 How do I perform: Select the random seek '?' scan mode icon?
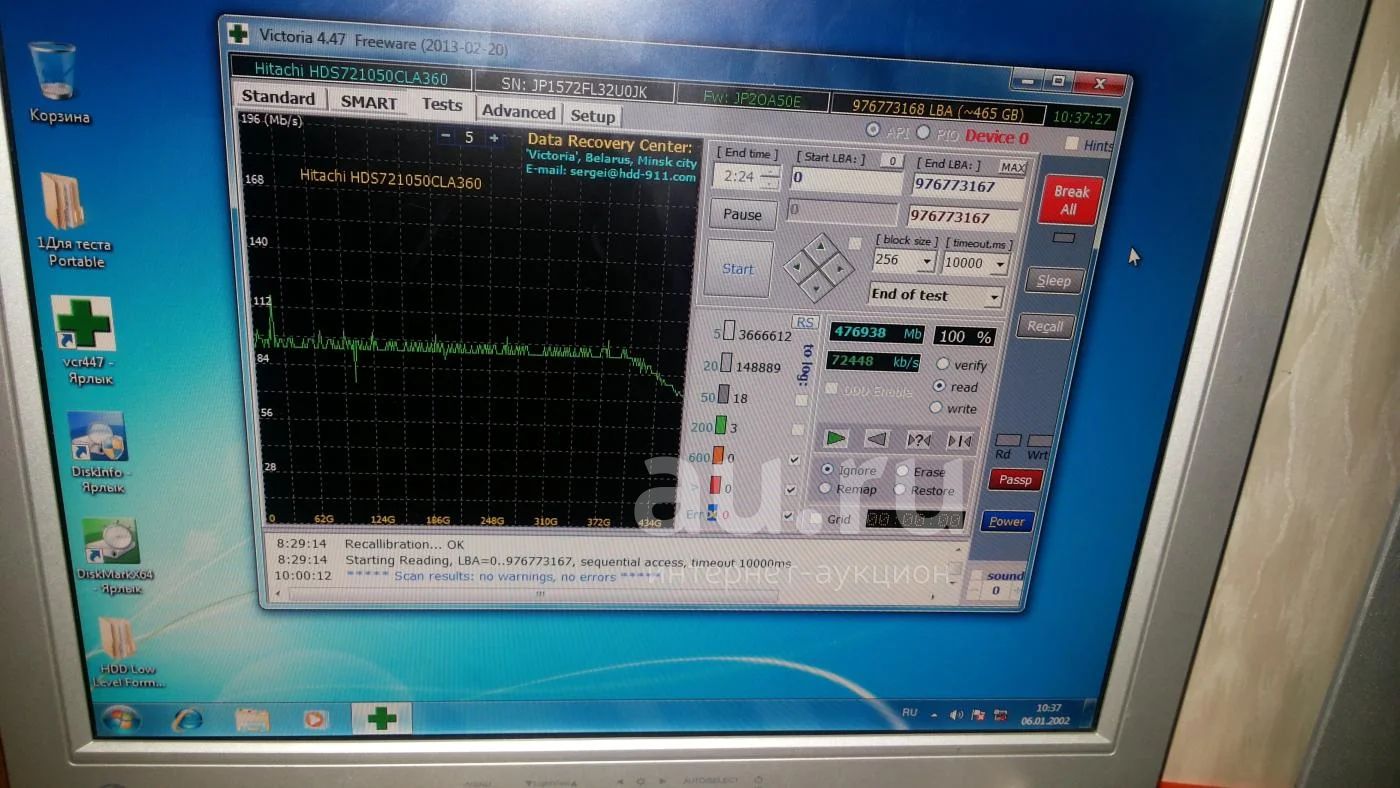[x=918, y=439]
